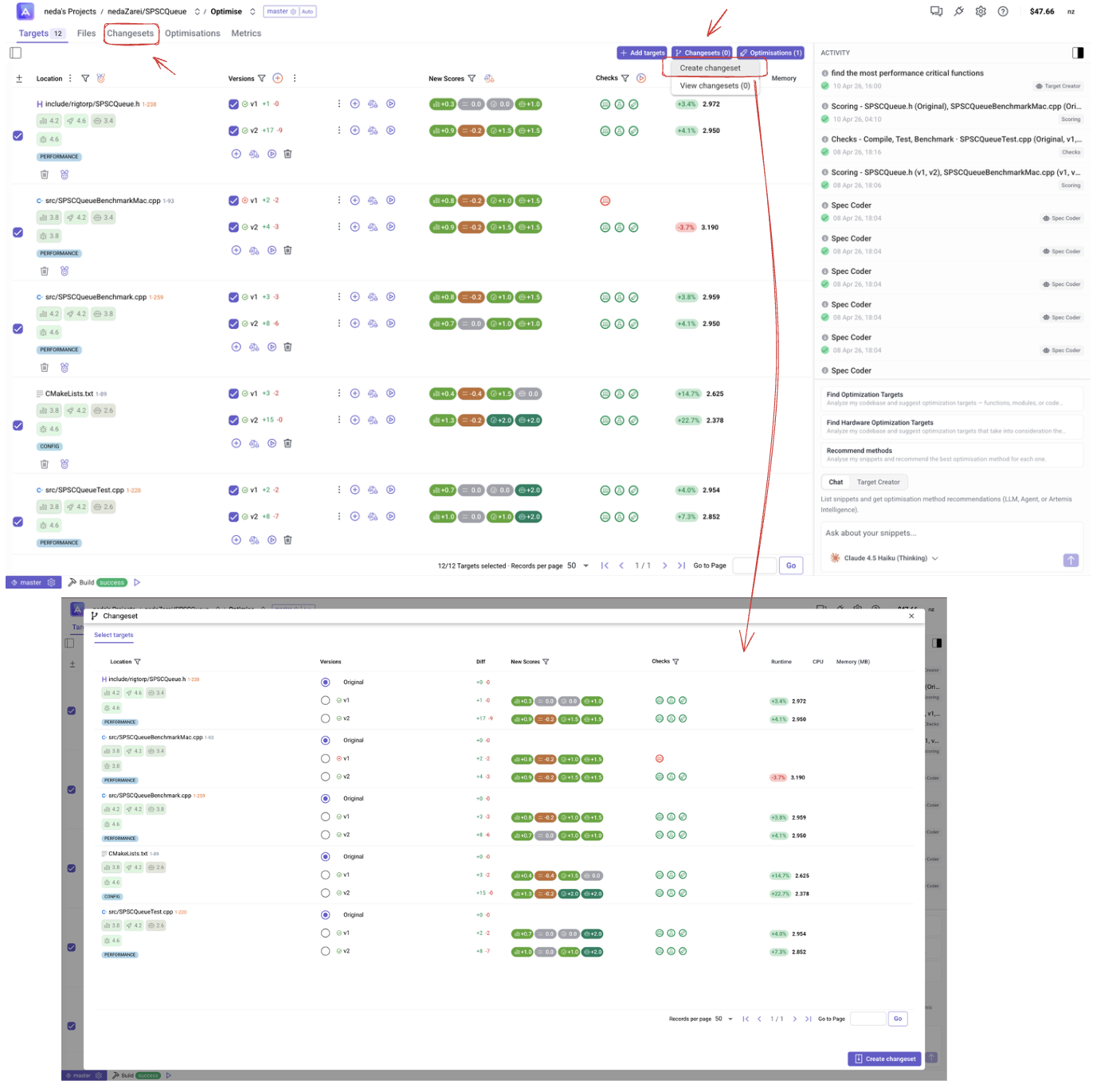This screenshot has height=1088, width=1120.
Task: Click the Add targets button
Action: click(x=642, y=53)
